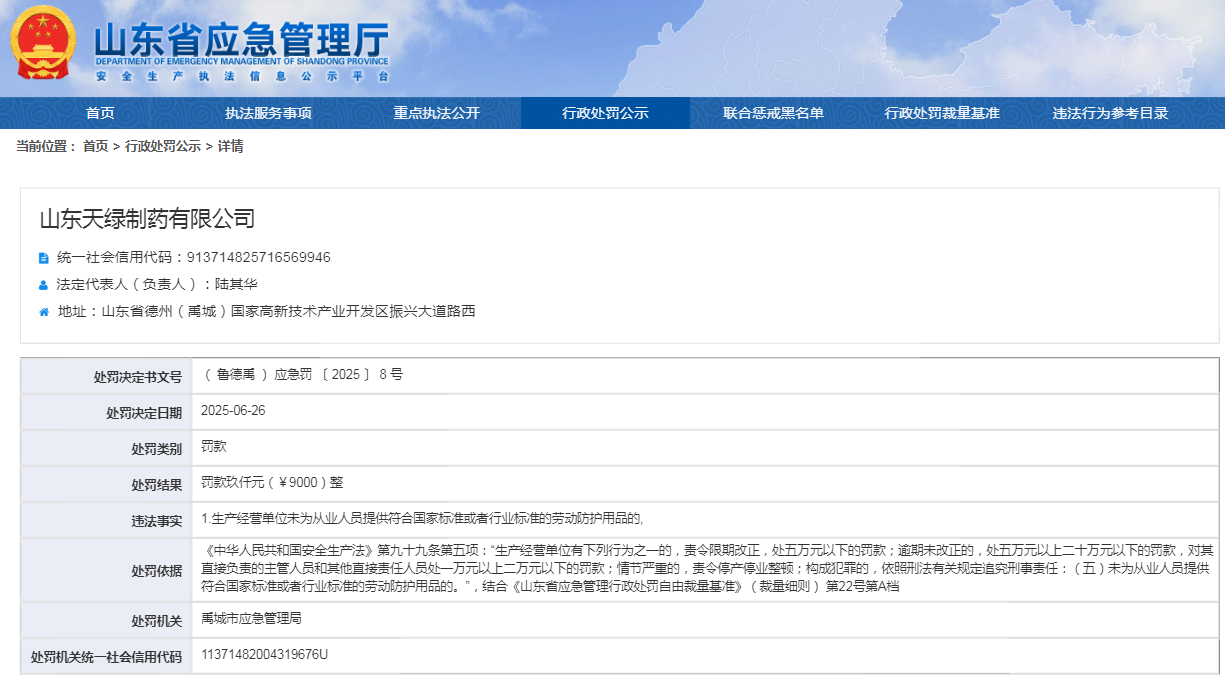Click the address home icon

tap(44, 312)
